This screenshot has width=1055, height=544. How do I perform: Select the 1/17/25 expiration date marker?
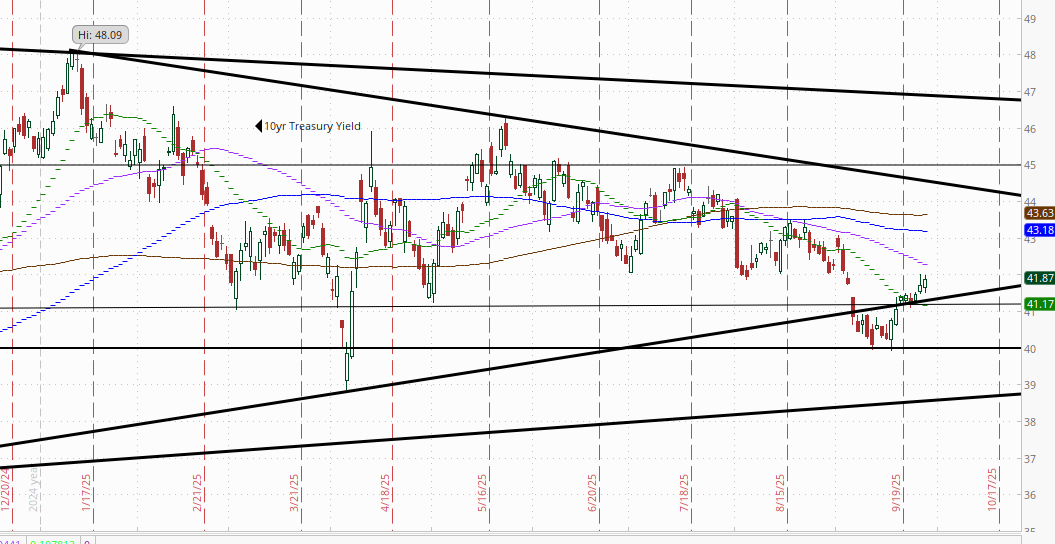(87, 494)
